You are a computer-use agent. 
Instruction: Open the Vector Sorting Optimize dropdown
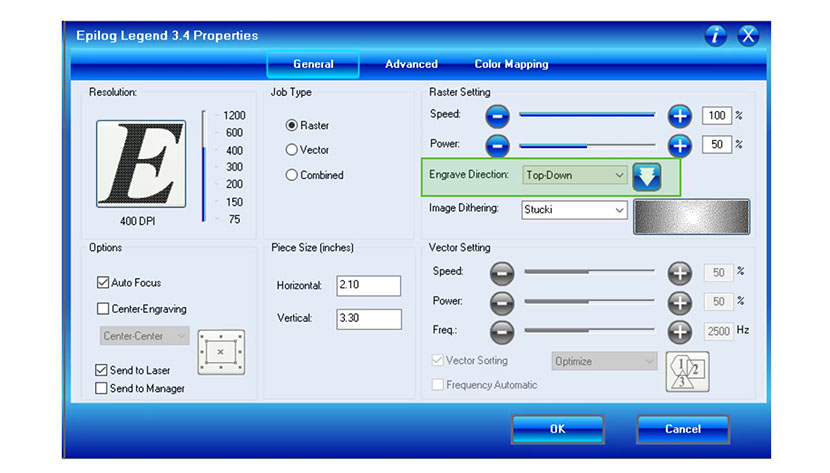coord(605,361)
